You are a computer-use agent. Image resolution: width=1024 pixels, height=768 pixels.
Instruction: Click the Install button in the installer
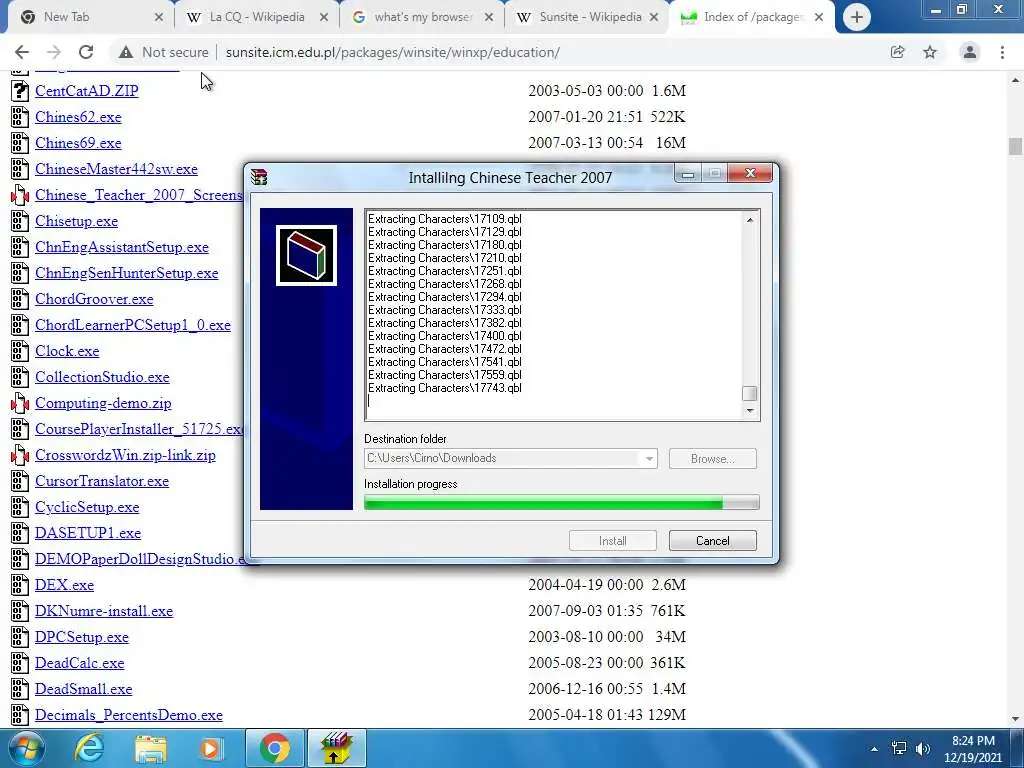pyautogui.click(x=613, y=541)
